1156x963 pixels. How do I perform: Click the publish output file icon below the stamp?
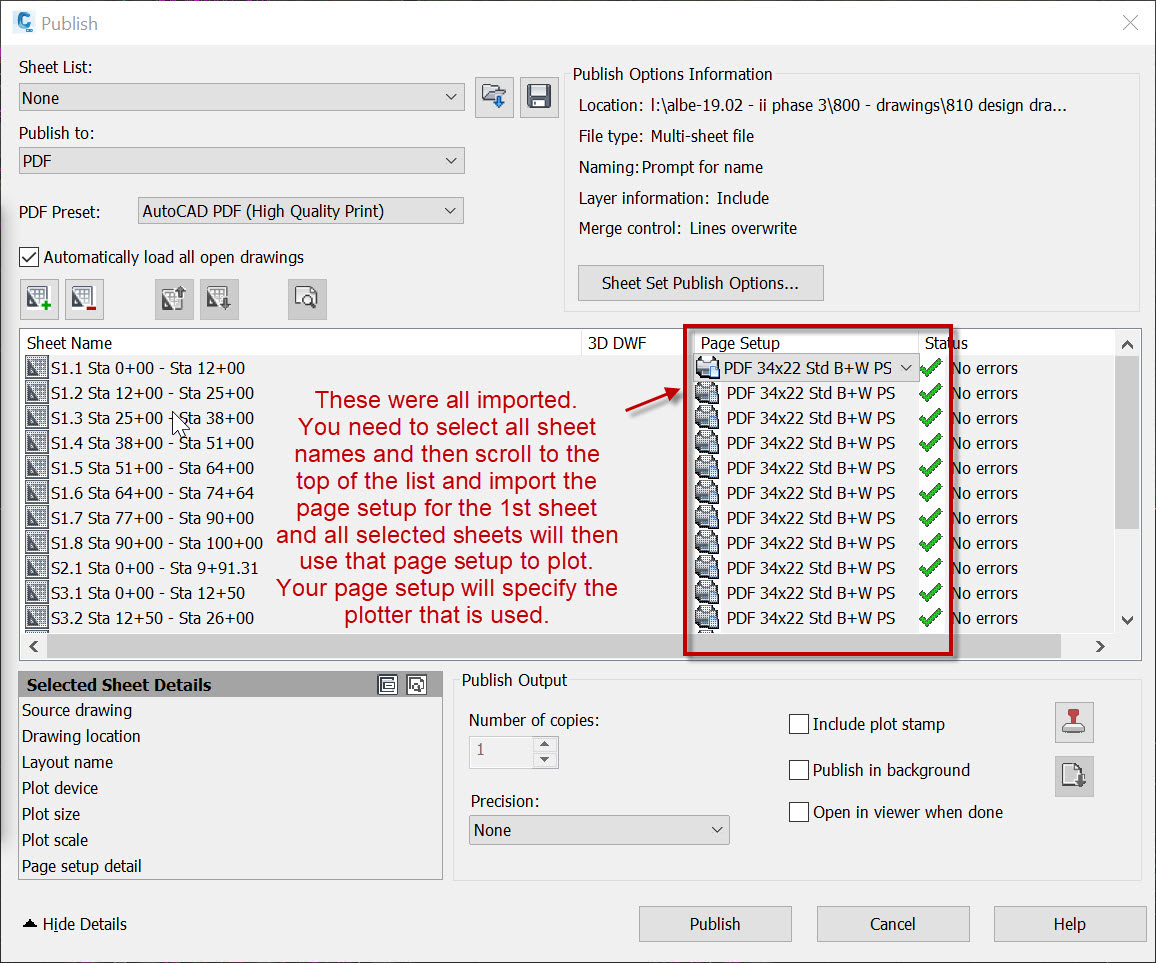[1074, 776]
